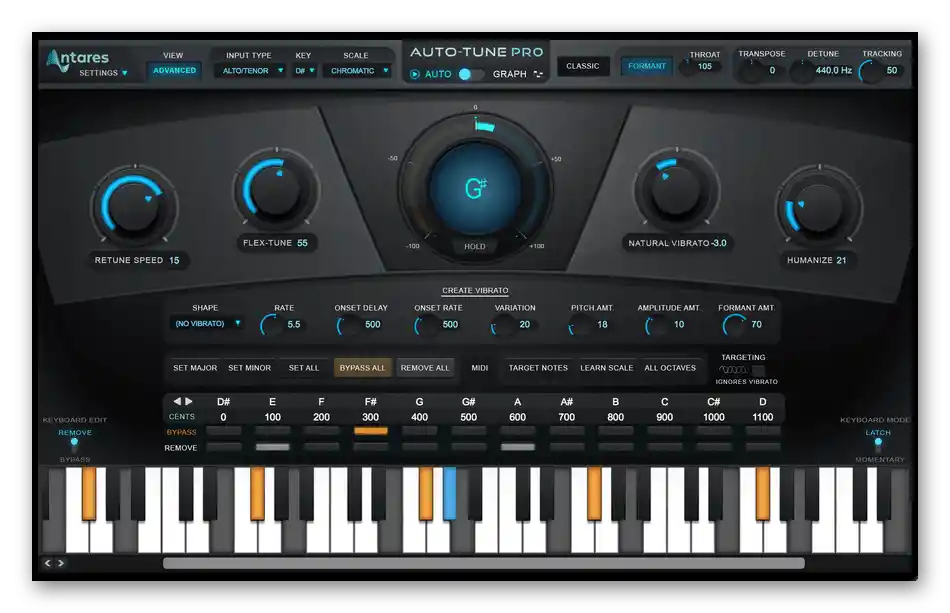Click the cents value 600 under A
The image size is (950, 613).
point(517,417)
